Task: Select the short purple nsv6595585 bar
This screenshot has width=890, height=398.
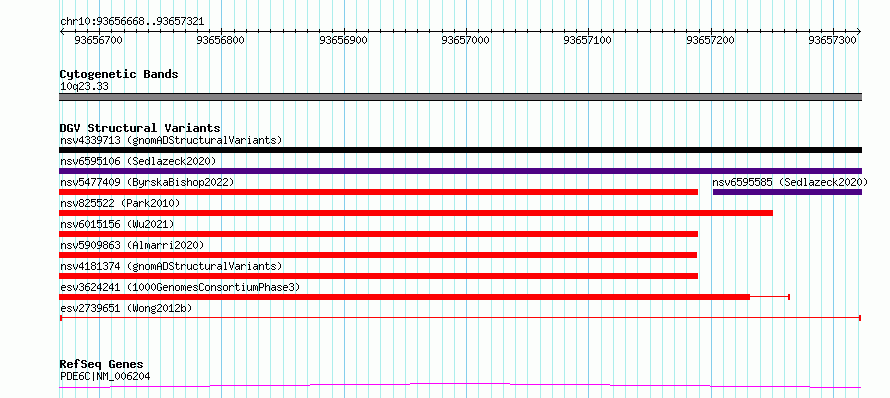Action: (x=787, y=192)
